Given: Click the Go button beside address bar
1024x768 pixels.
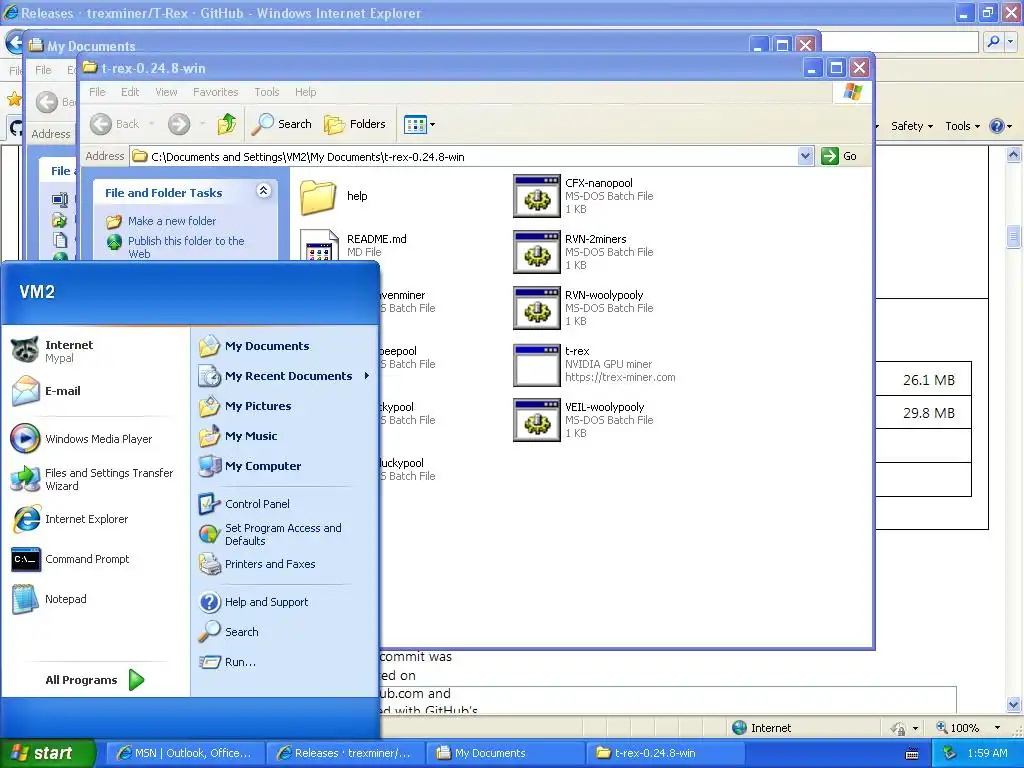Looking at the screenshot, I should [x=839, y=156].
